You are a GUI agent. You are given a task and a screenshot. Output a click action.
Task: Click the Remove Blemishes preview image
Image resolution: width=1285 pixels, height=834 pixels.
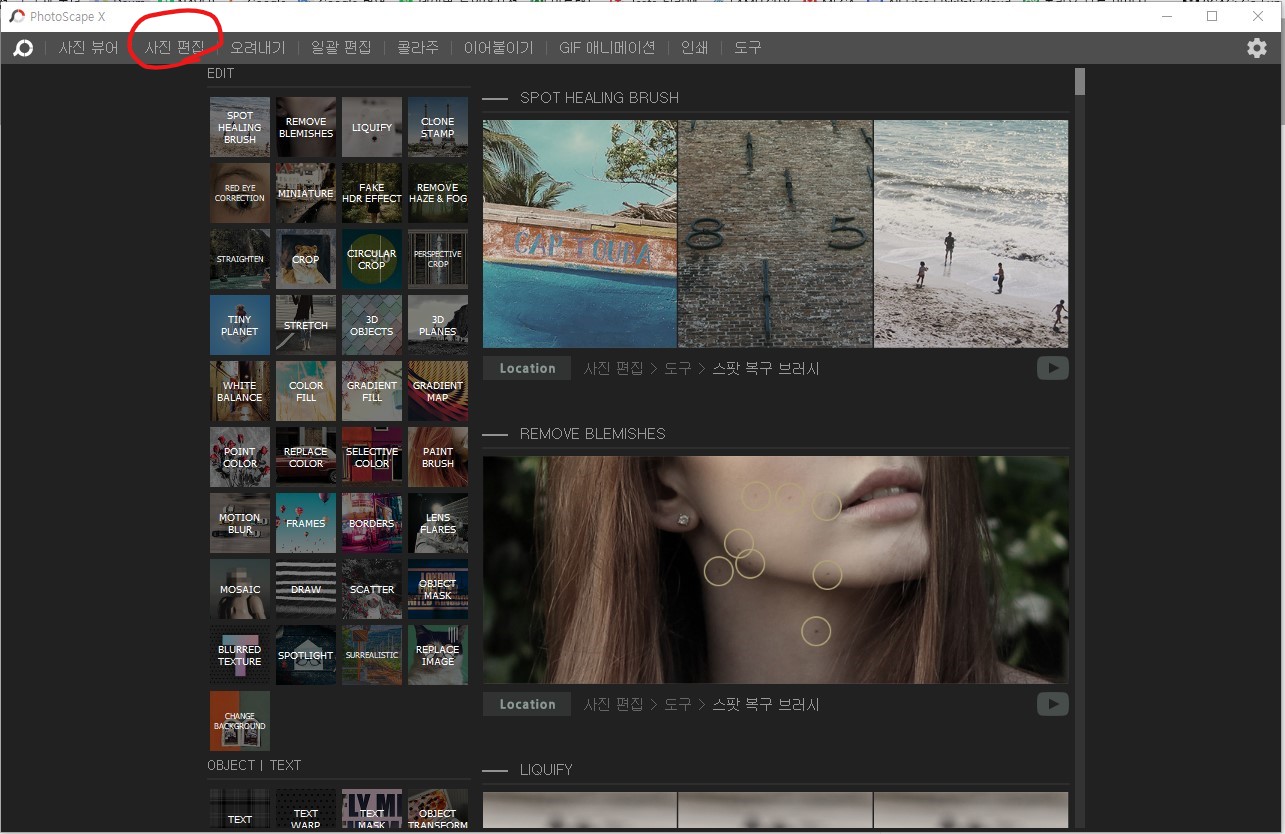(776, 570)
